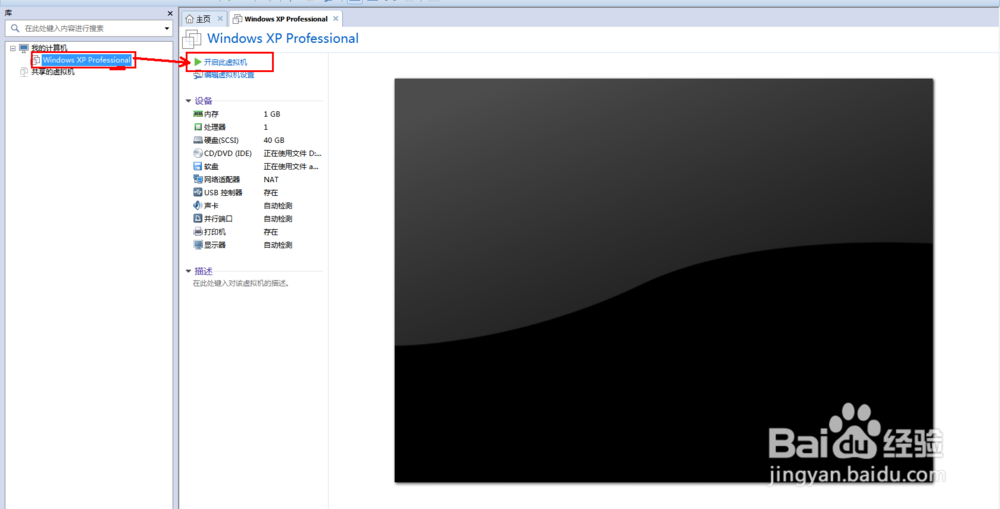Viewport: 1000px width, 509px height.
Task: Click into the library search field
Action: (x=89, y=28)
